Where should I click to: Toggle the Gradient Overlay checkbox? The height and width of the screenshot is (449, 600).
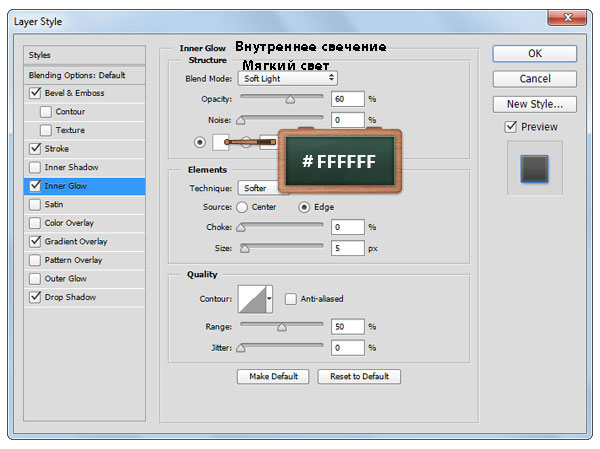(x=35, y=241)
